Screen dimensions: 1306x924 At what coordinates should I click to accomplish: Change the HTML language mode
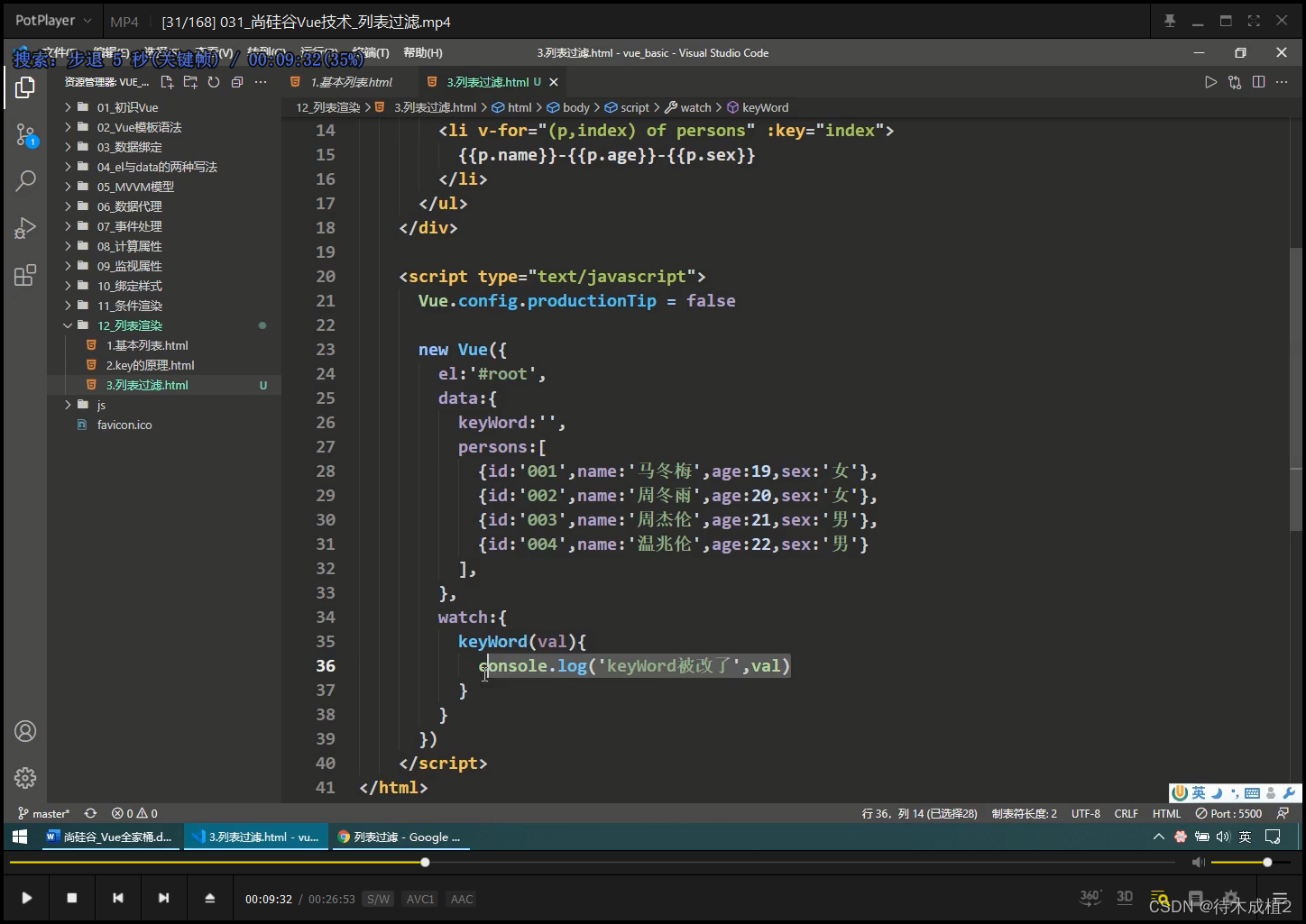(1166, 813)
